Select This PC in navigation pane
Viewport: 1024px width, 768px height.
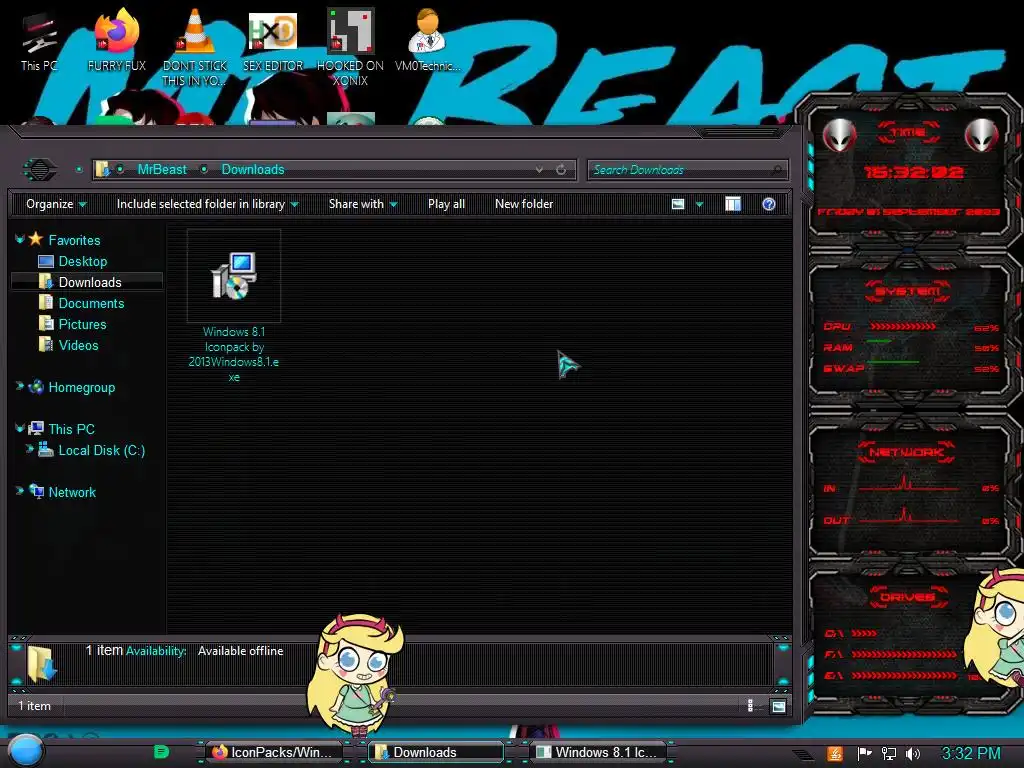pyautogui.click(x=71, y=429)
